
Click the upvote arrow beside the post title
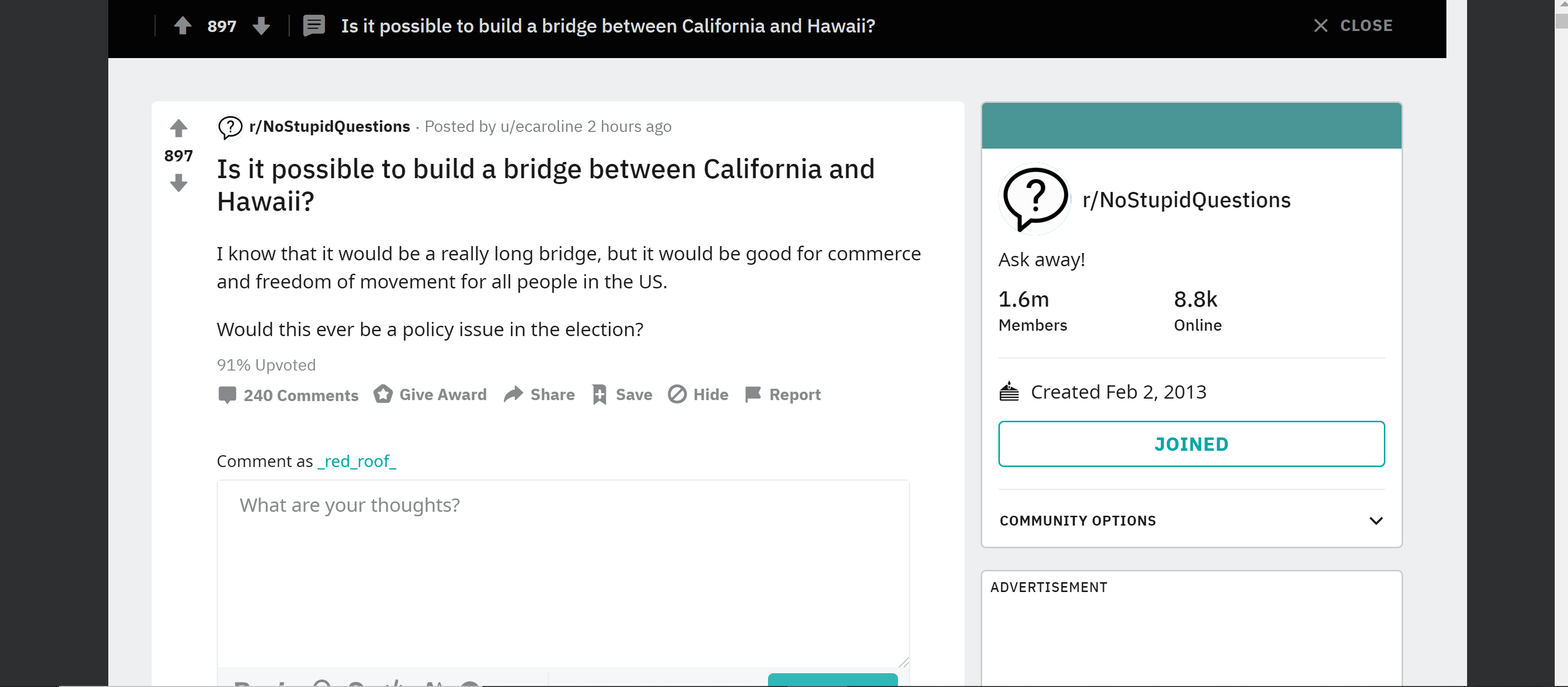click(x=178, y=128)
